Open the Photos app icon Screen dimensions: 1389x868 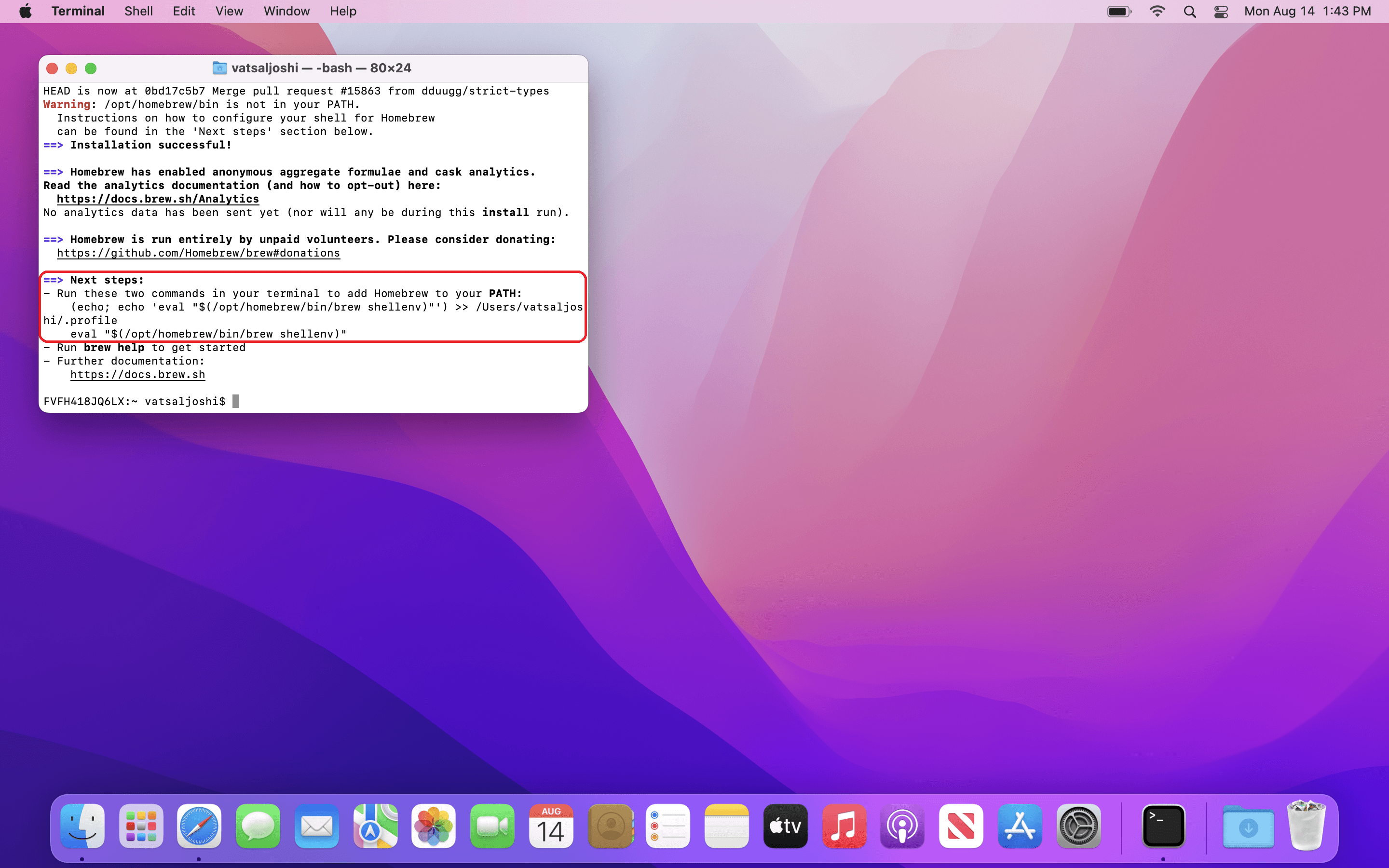point(434,827)
